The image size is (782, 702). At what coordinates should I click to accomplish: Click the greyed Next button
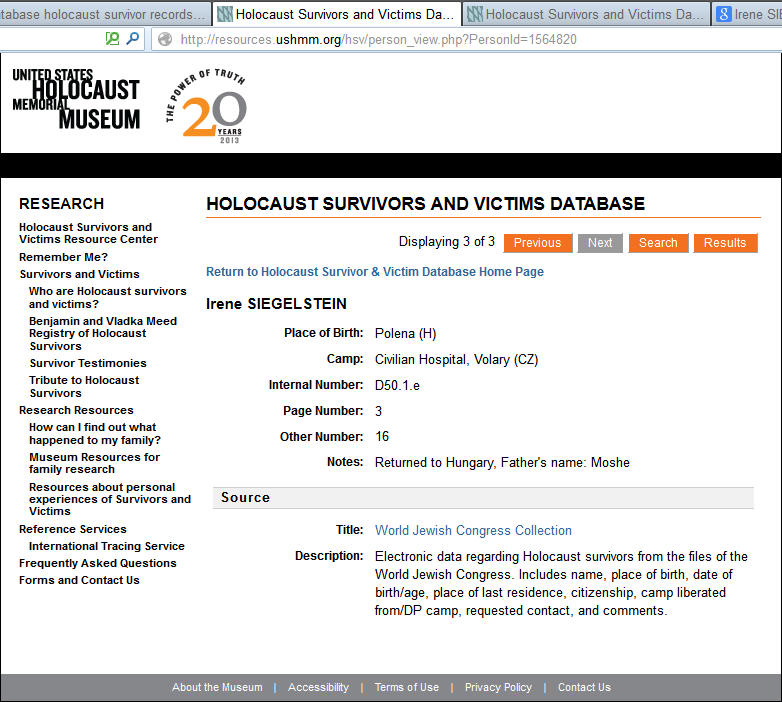pyautogui.click(x=600, y=243)
